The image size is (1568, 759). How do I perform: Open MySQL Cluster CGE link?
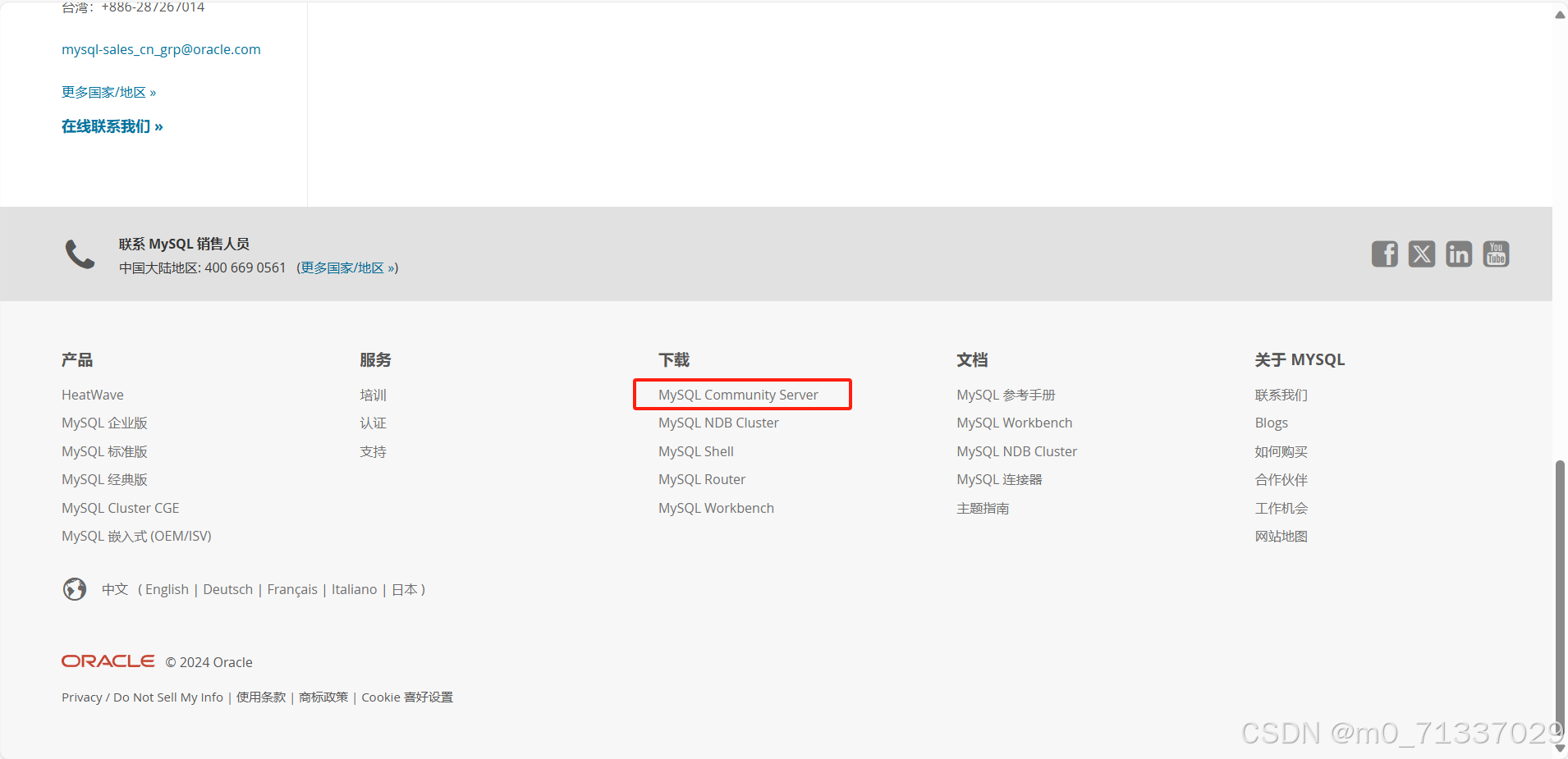click(x=120, y=508)
